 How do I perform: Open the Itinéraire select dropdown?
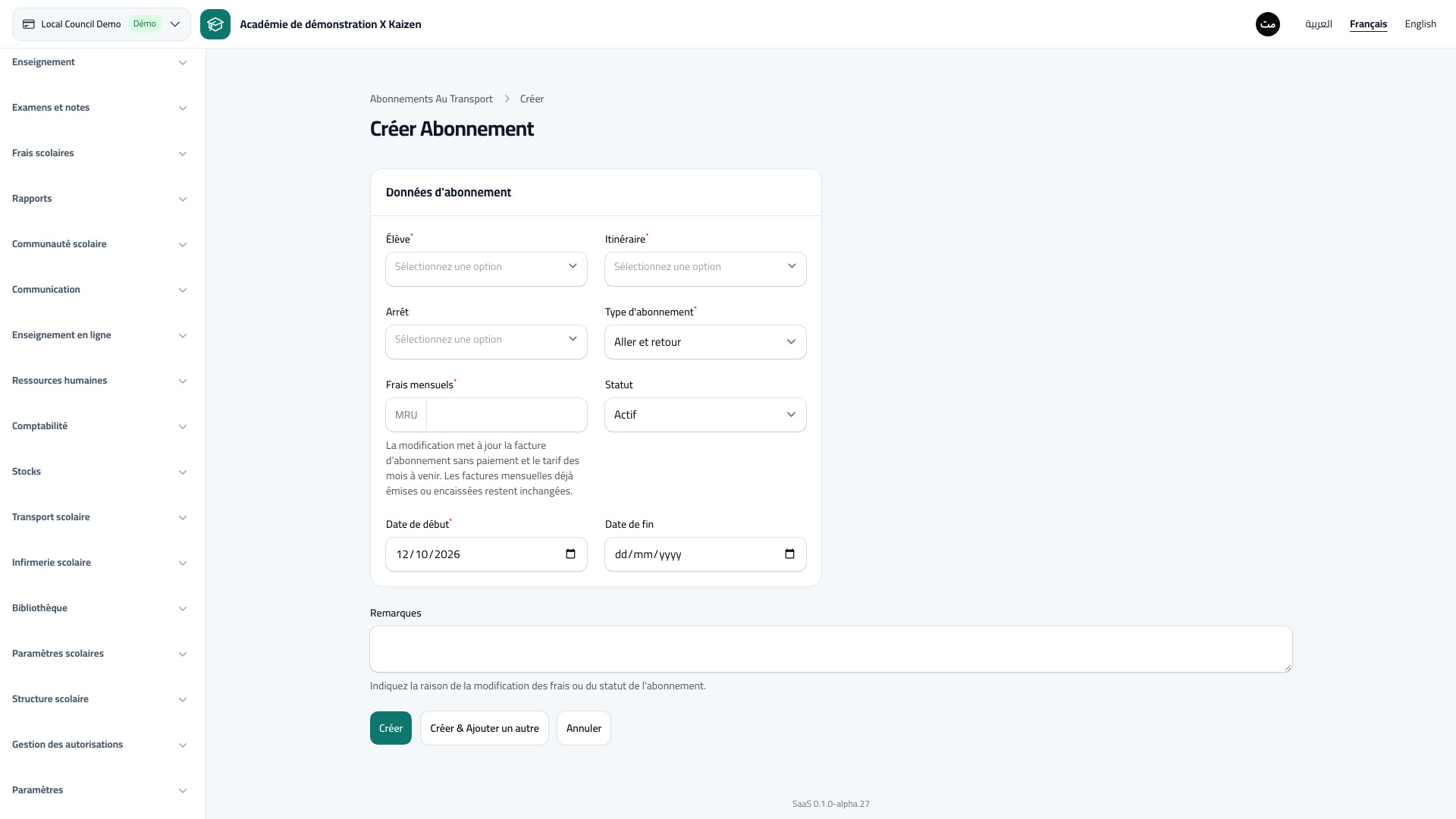(705, 269)
